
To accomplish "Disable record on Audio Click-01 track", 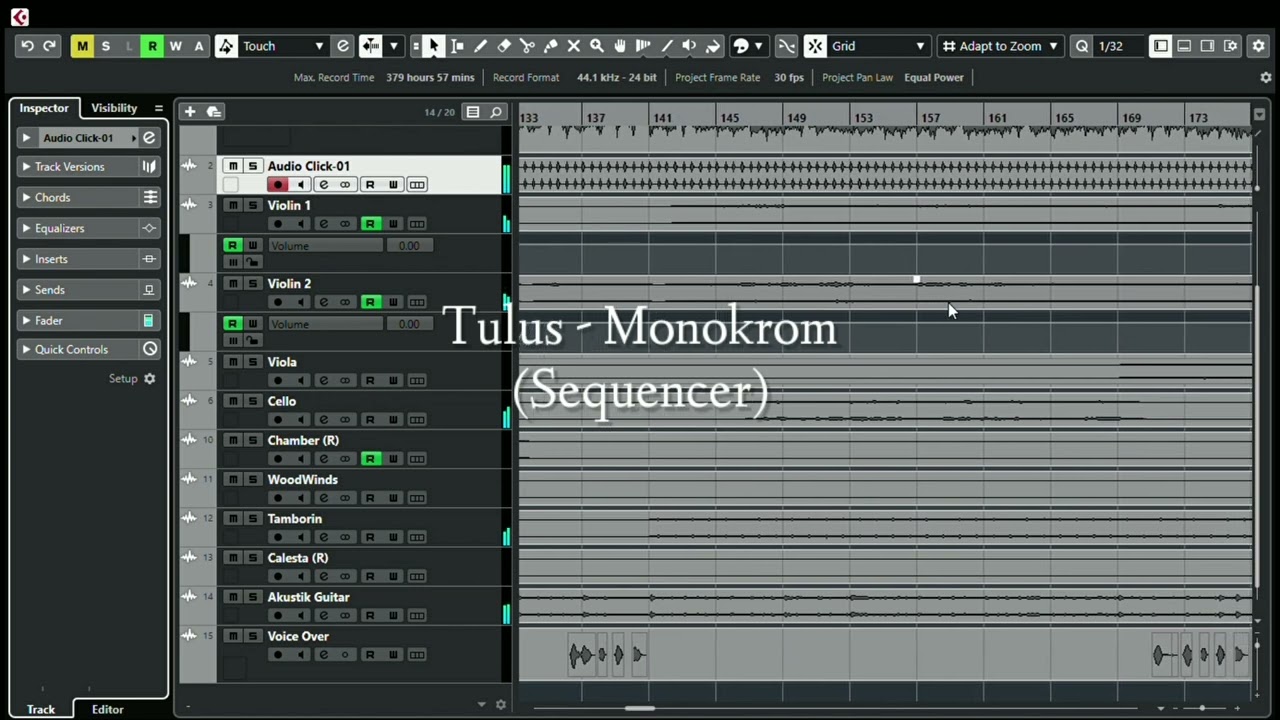I will (x=278, y=185).
